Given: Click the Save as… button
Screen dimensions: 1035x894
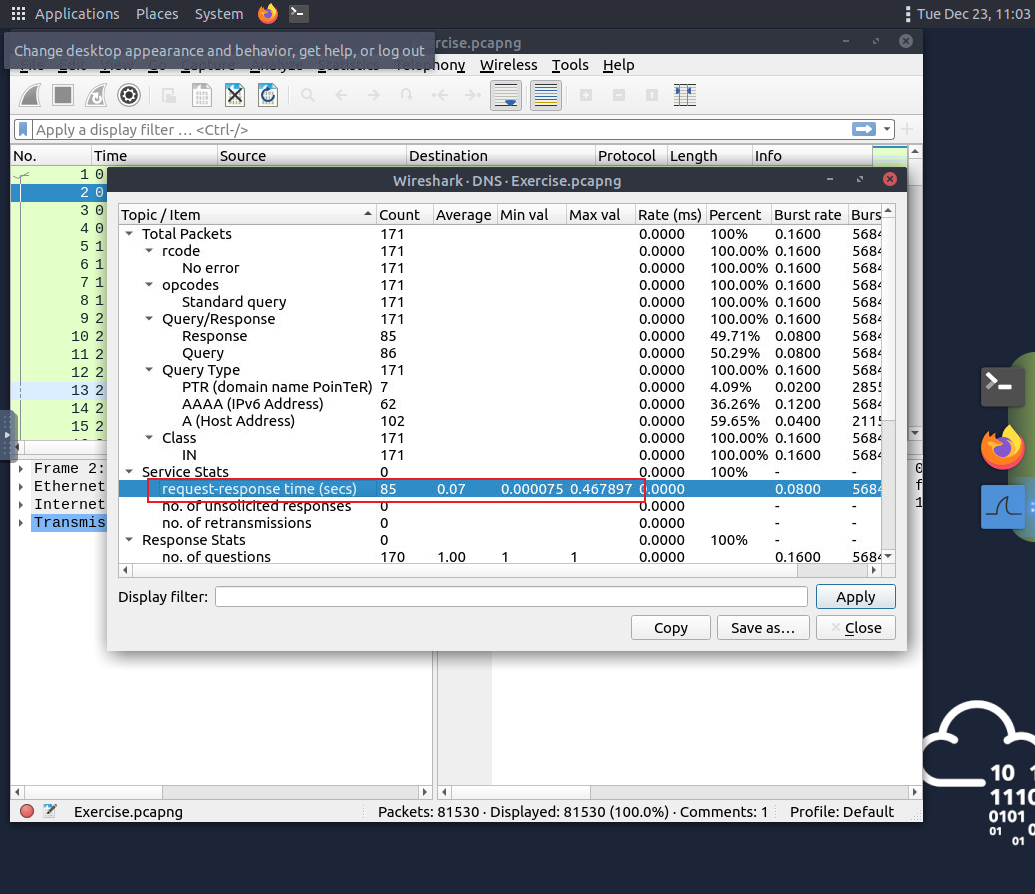Looking at the screenshot, I should tap(763, 628).
